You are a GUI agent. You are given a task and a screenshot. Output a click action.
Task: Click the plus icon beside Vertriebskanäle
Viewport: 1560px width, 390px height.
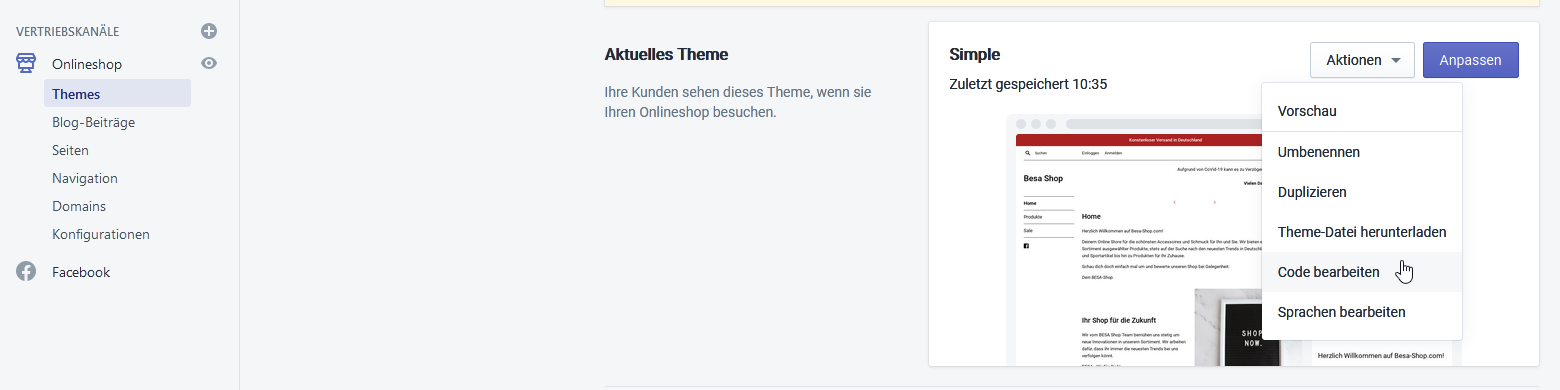[x=208, y=31]
